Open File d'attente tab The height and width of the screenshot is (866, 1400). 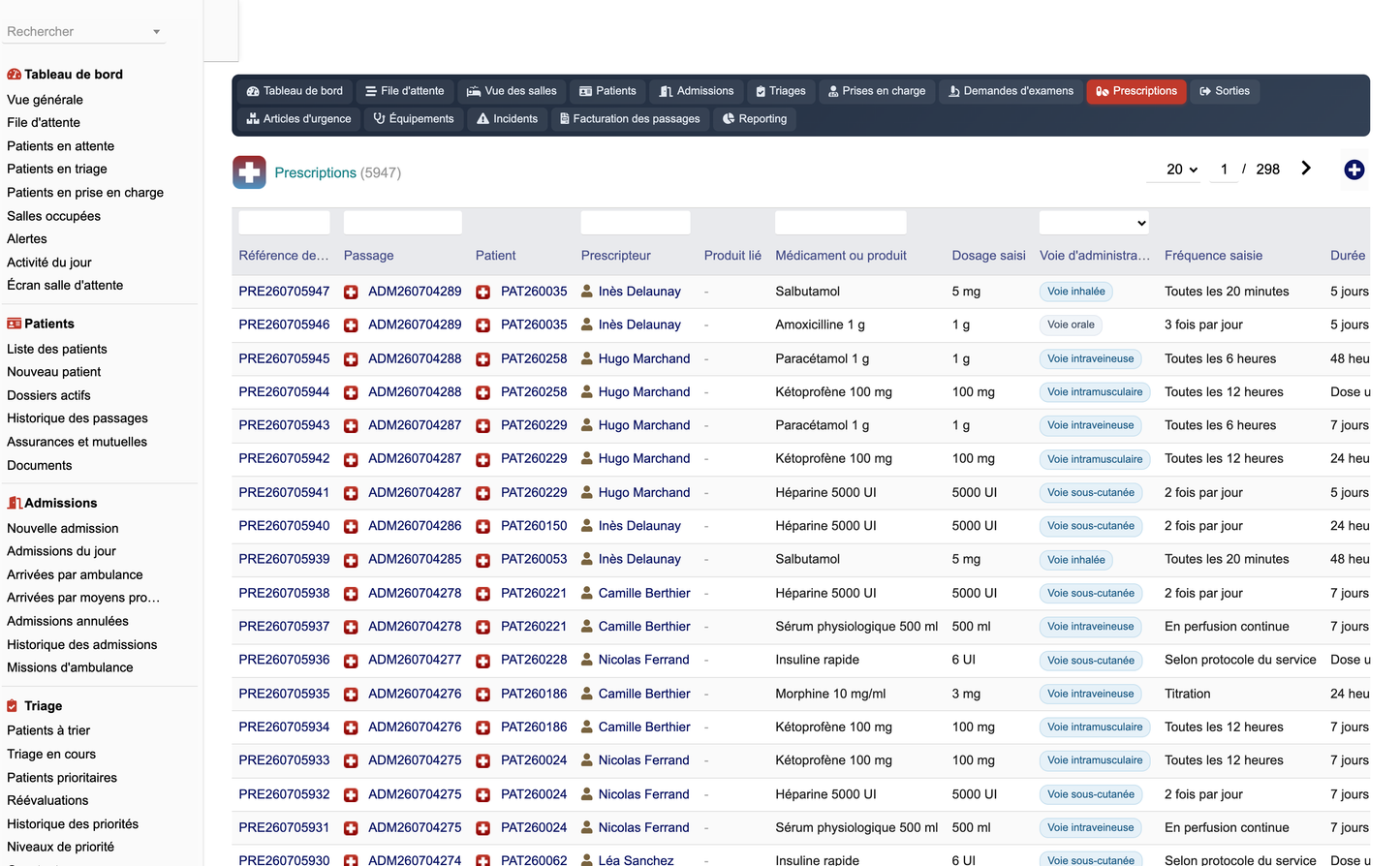(404, 91)
